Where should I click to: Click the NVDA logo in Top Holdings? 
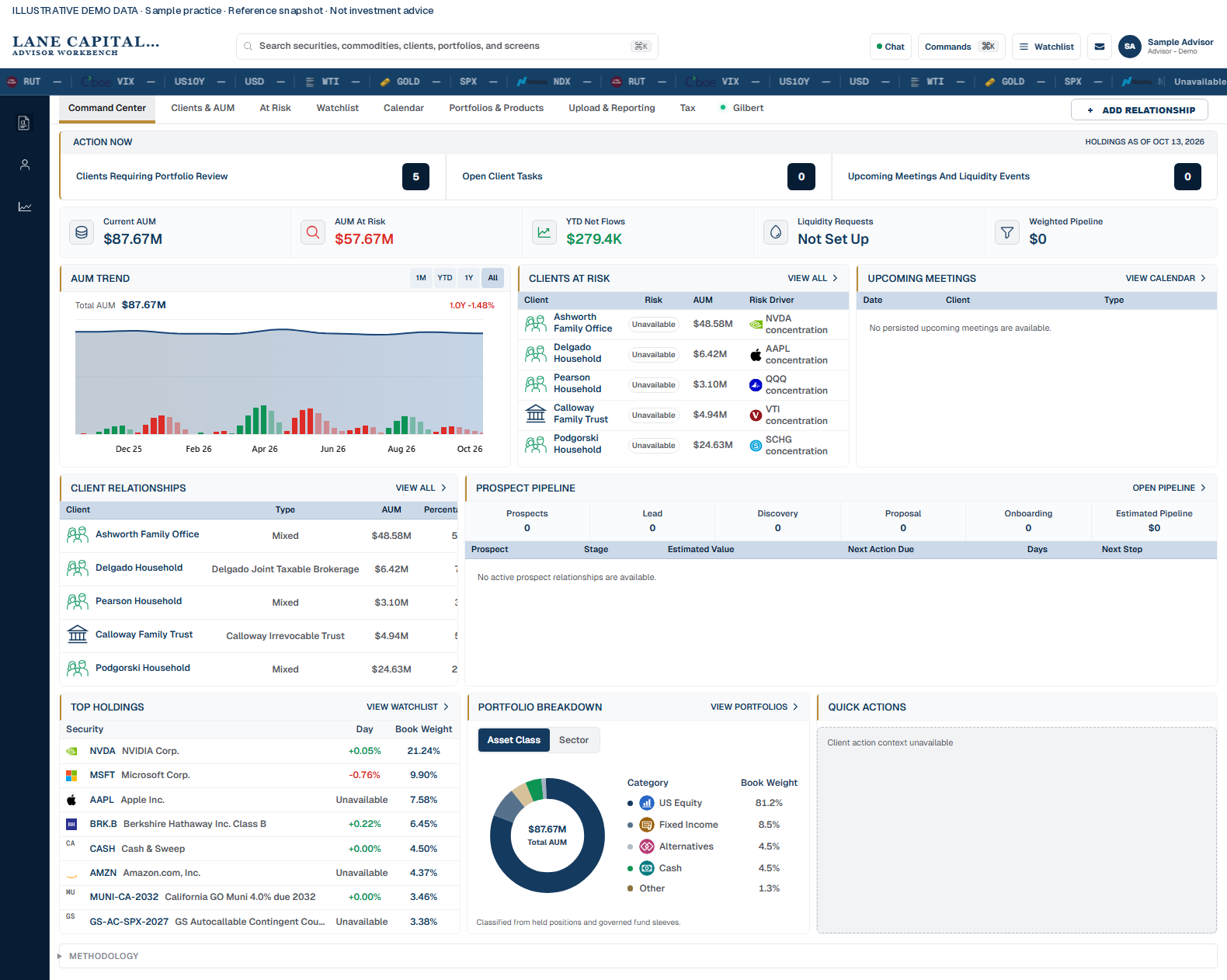pyautogui.click(x=71, y=751)
